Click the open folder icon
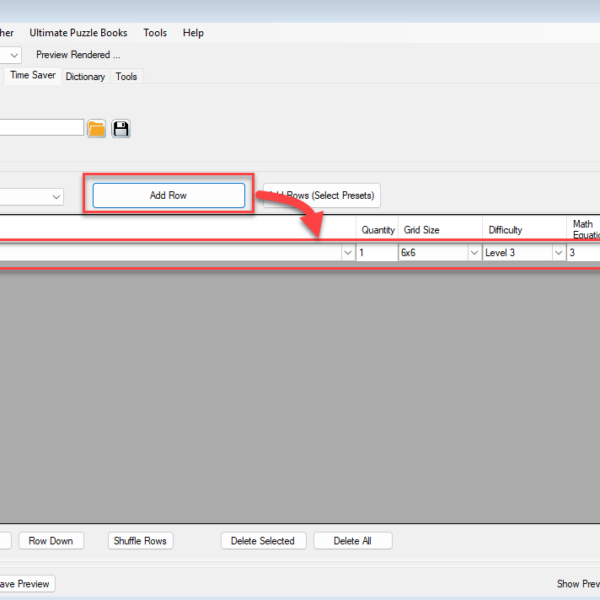This screenshot has width=600, height=600. point(97,128)
